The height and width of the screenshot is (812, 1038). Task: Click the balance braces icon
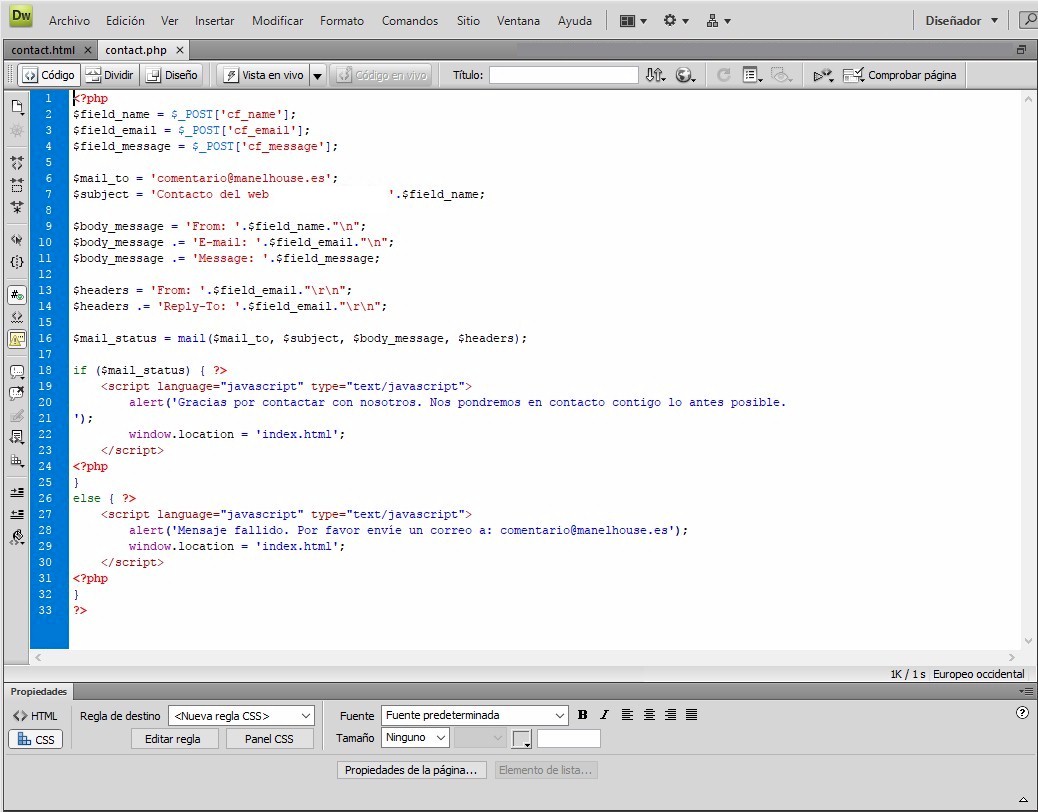coord(17,262)
